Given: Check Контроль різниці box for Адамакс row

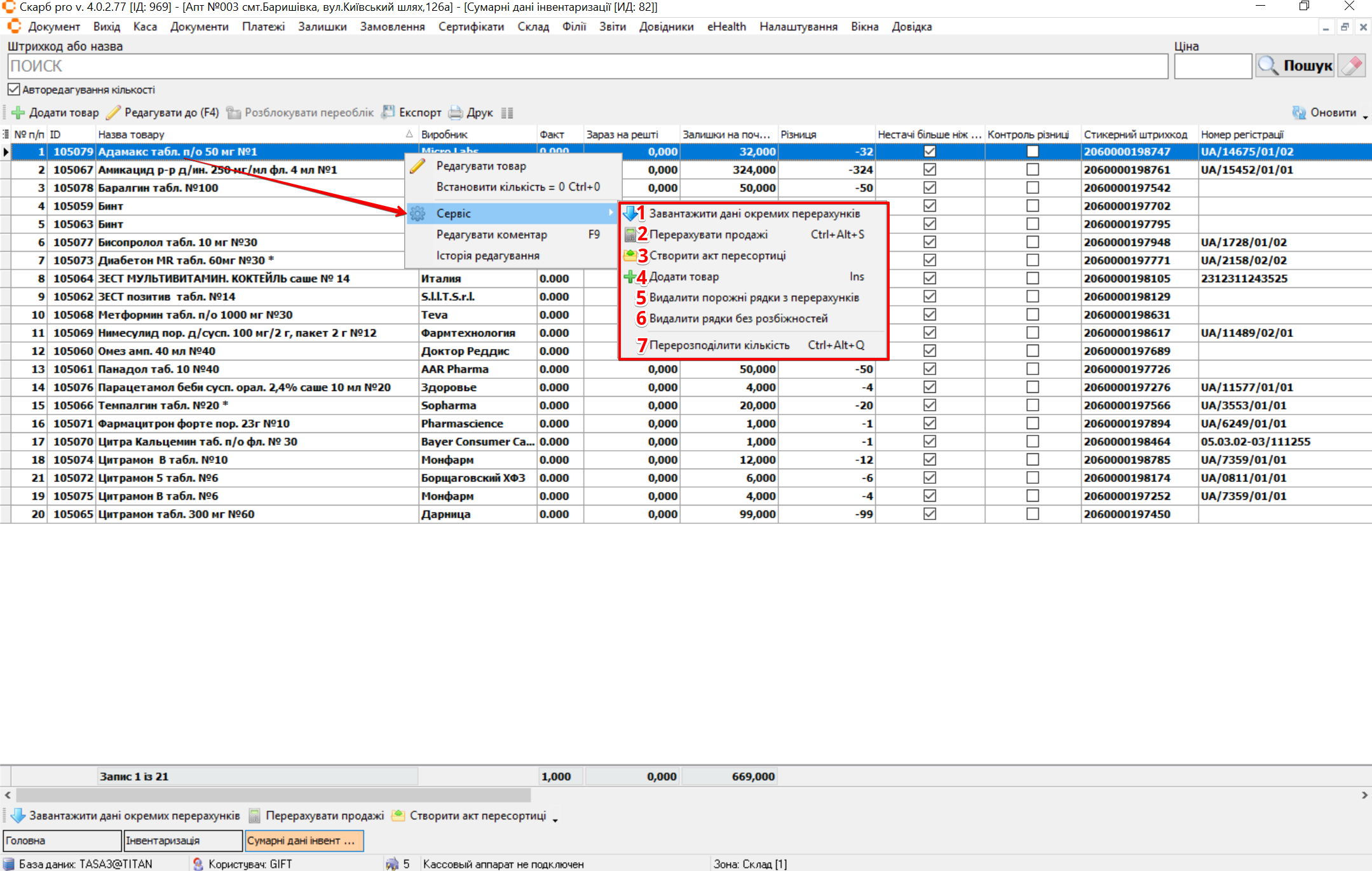Looking at the screenshot, I should point(1033,151).
